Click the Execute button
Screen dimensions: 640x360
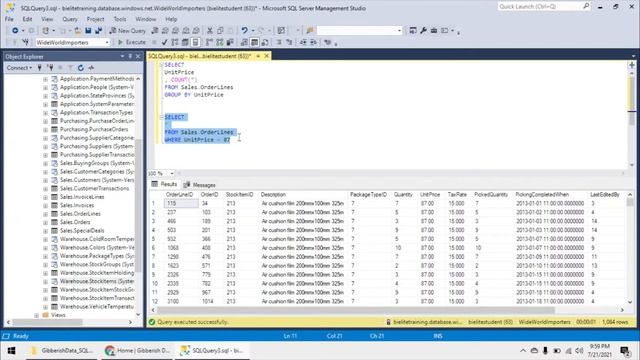click(132, 42)
